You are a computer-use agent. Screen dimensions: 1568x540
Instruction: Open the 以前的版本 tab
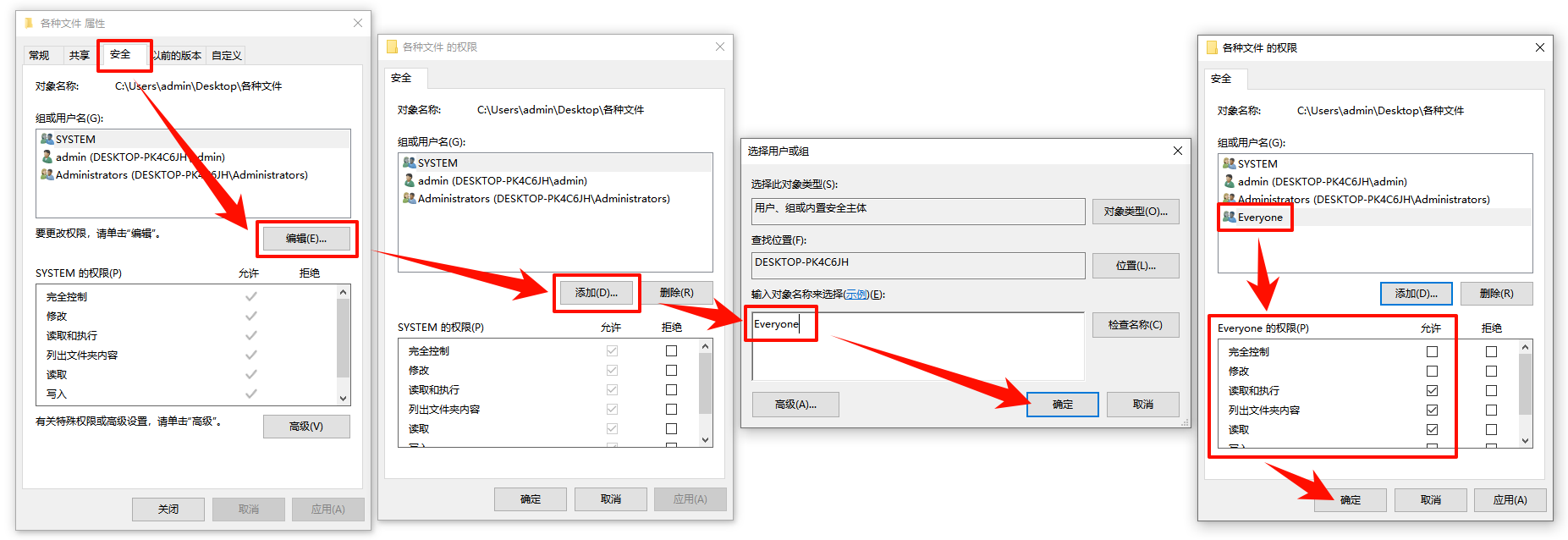178,56
